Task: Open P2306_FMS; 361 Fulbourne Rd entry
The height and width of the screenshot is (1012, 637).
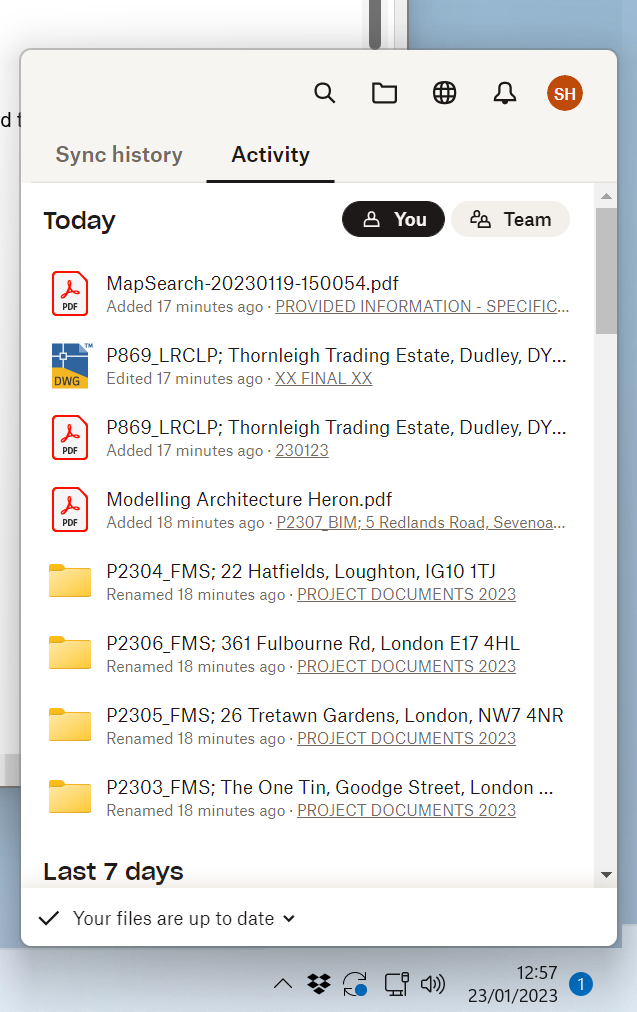Action: (313, 643)
